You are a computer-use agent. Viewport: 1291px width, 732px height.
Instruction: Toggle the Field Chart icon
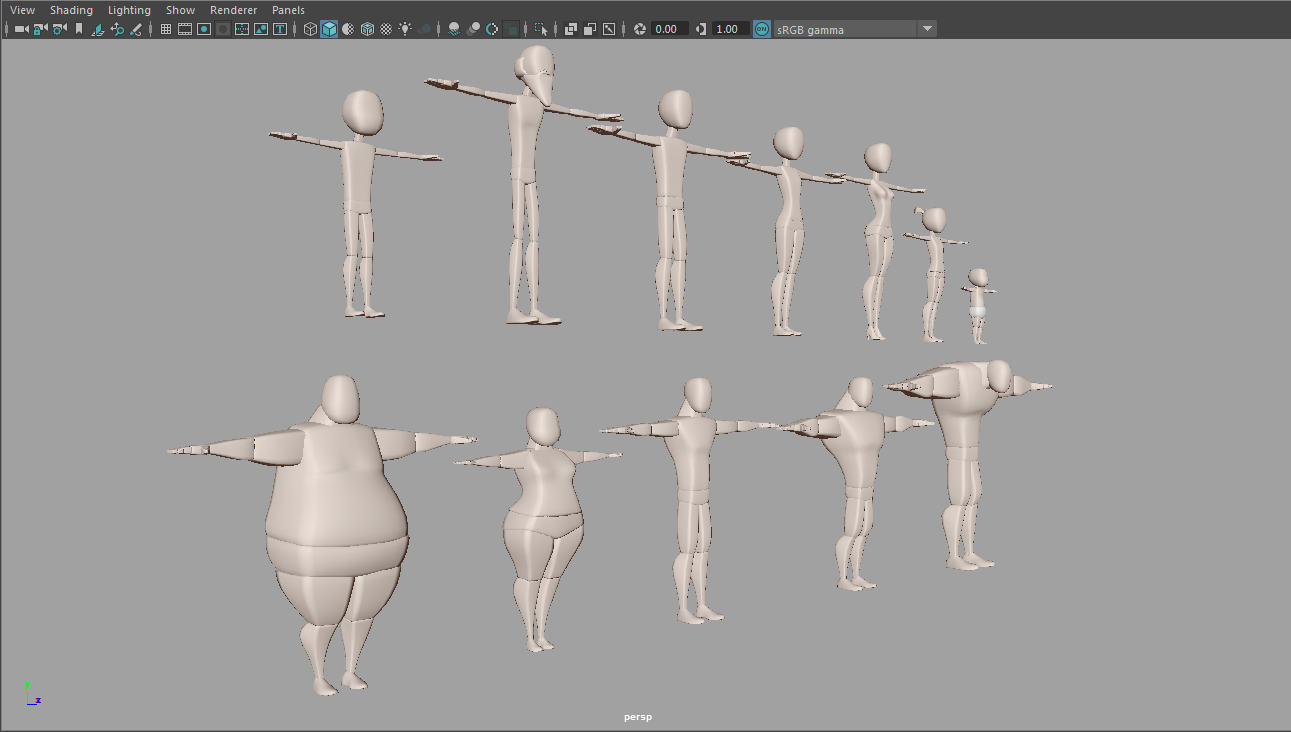[x=242, y=29]
